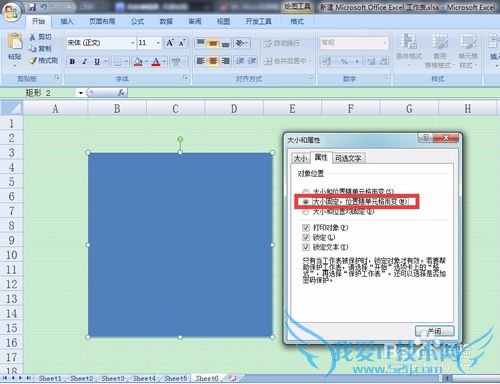This screenshot has width=500, height=384.
Task: Click the Copy (复制) icon
Action: [x=33, y=49]
